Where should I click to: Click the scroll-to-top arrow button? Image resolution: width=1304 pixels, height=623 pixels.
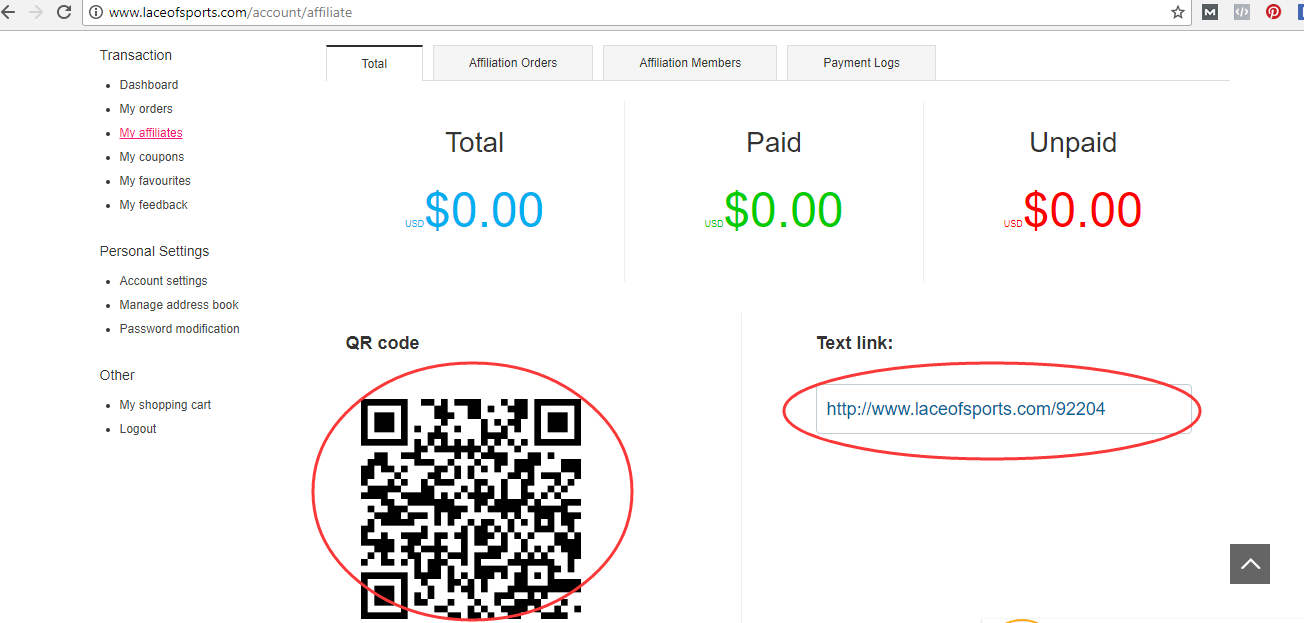point(1250,564)
